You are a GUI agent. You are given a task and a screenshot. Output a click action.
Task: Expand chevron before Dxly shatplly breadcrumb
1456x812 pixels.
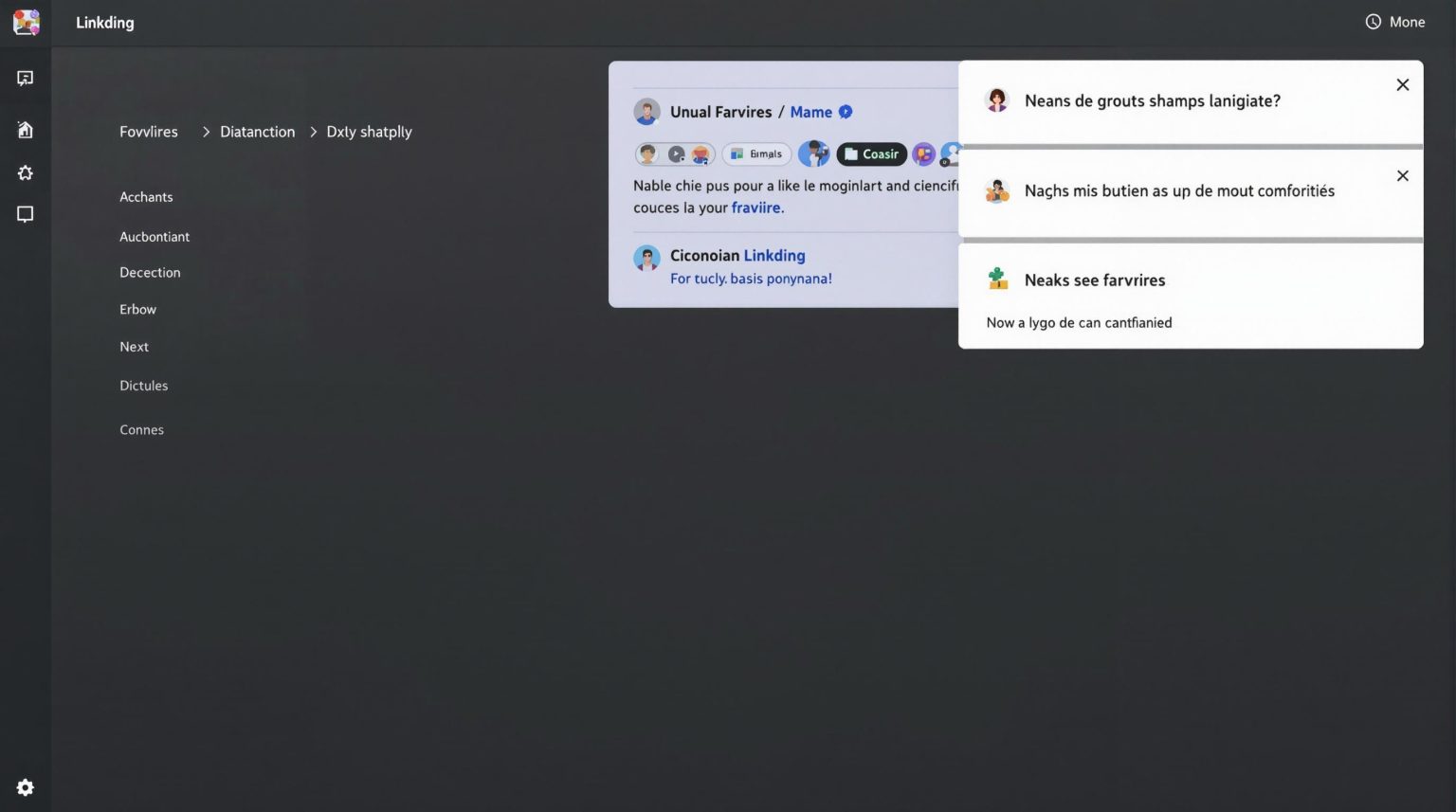(x=313, y=133)
